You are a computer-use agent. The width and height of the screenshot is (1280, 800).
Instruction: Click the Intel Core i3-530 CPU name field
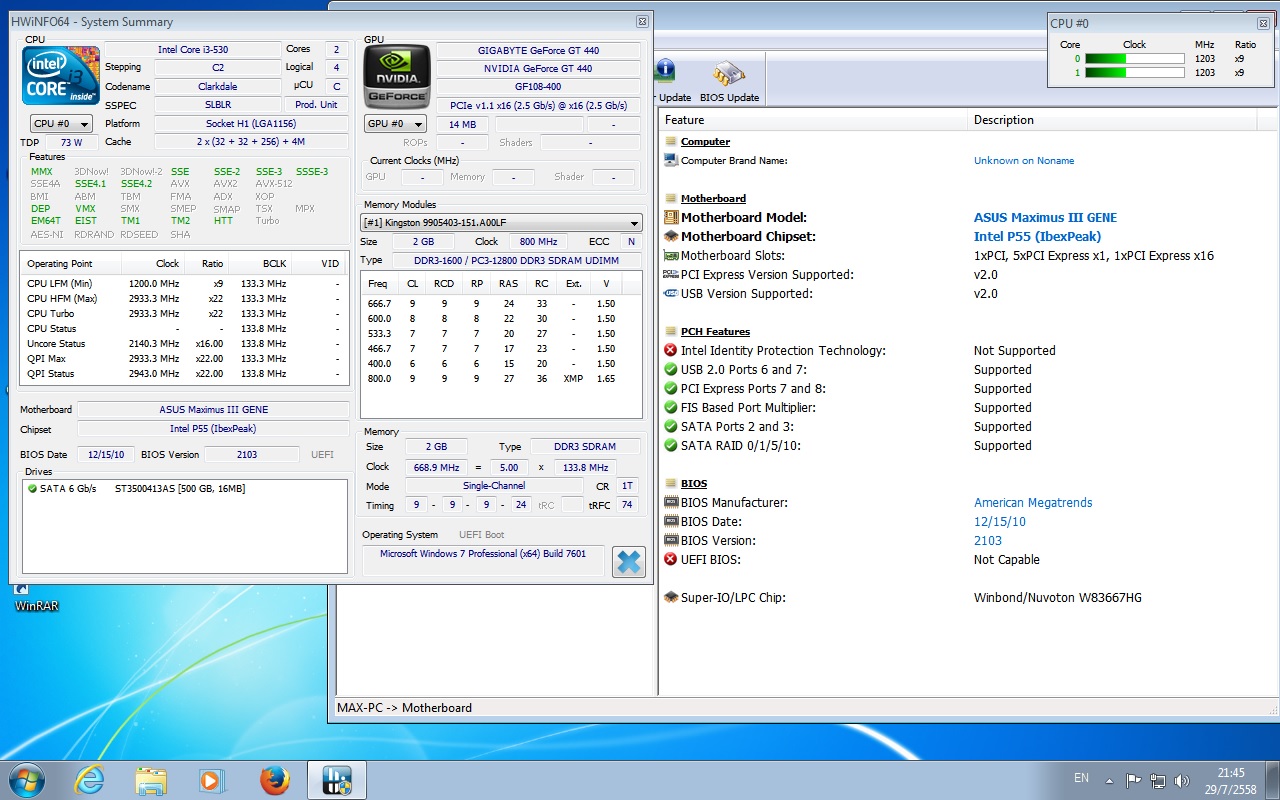pyautogui.click(x=191, y=49)
